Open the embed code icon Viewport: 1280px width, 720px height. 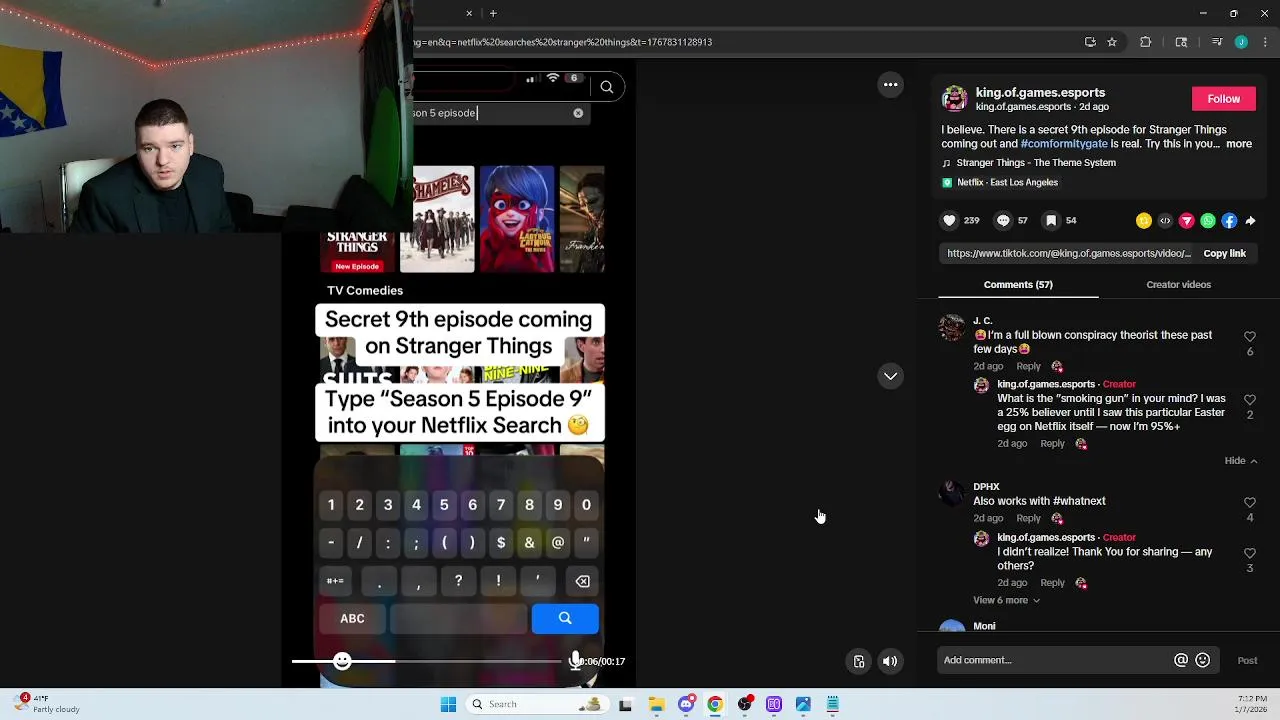1165,221
